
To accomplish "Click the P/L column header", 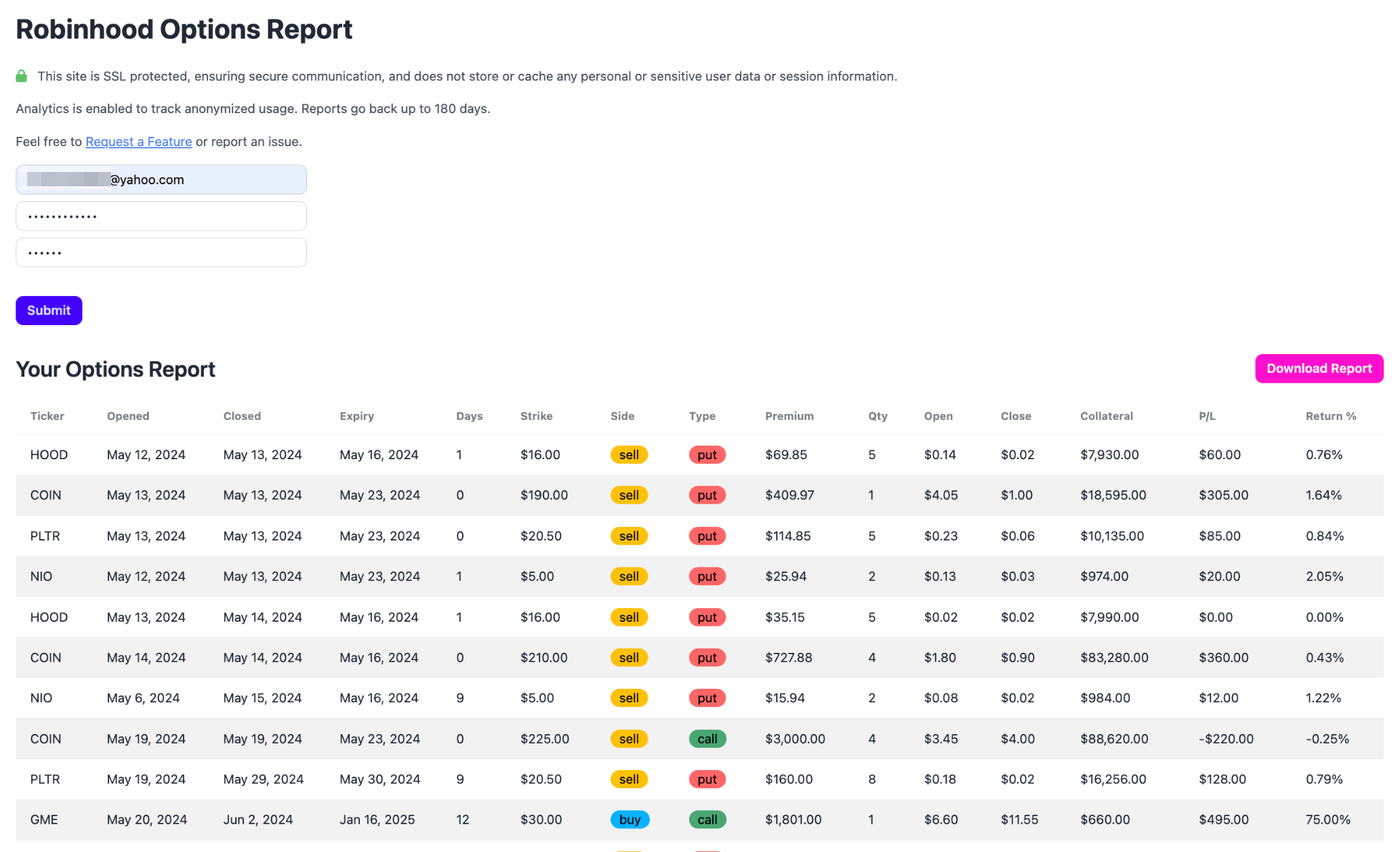I will [x=1207, y=416].
